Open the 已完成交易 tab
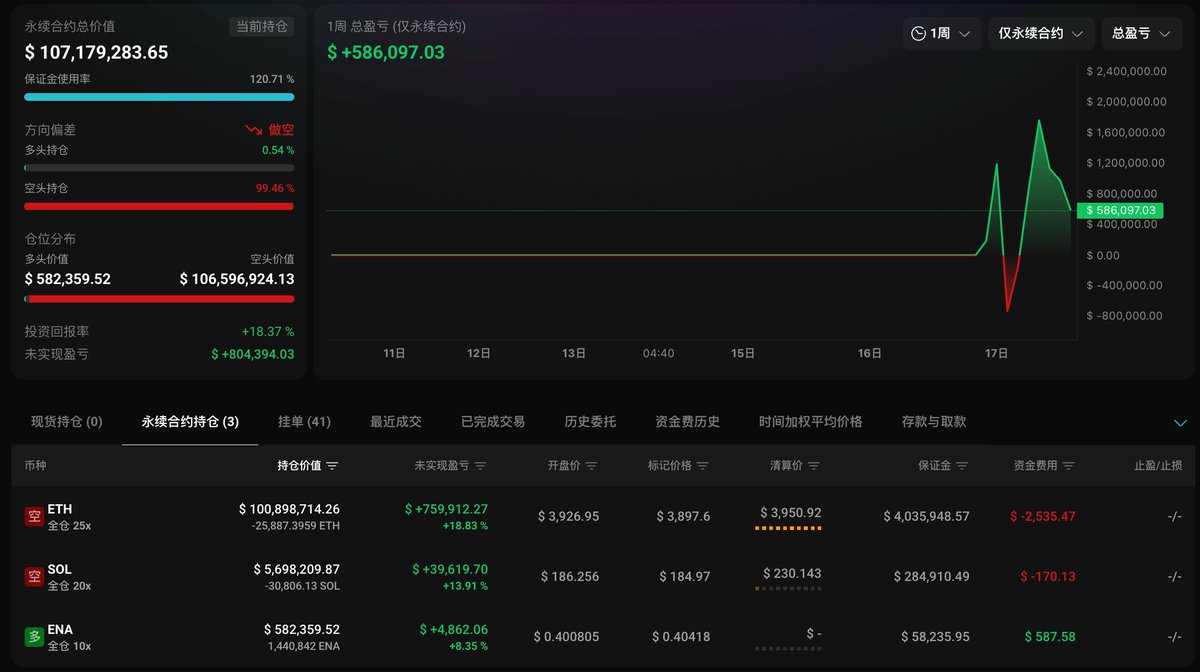1200x672 pixels. coord(493,422)
